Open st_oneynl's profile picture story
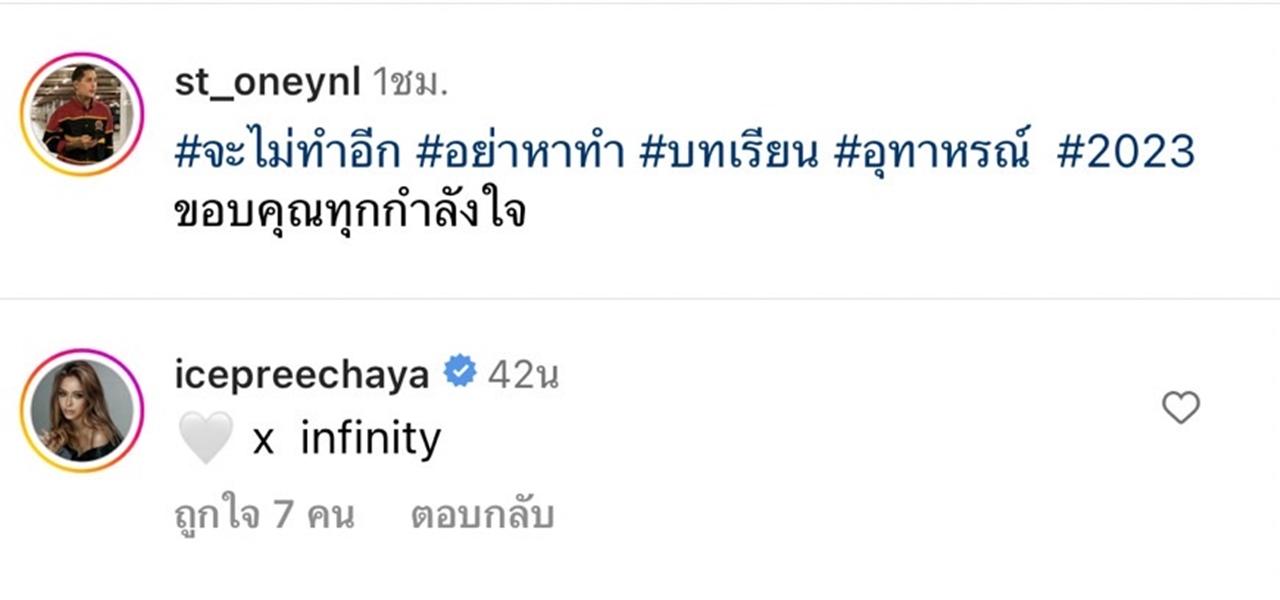This screenshot has width=1280, height=600. click(82, 114)
